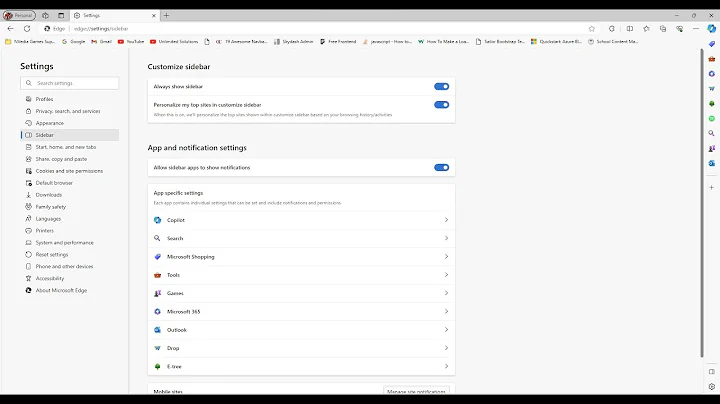
Task: Open Downloads settings section
Action: tap(70, 195)
